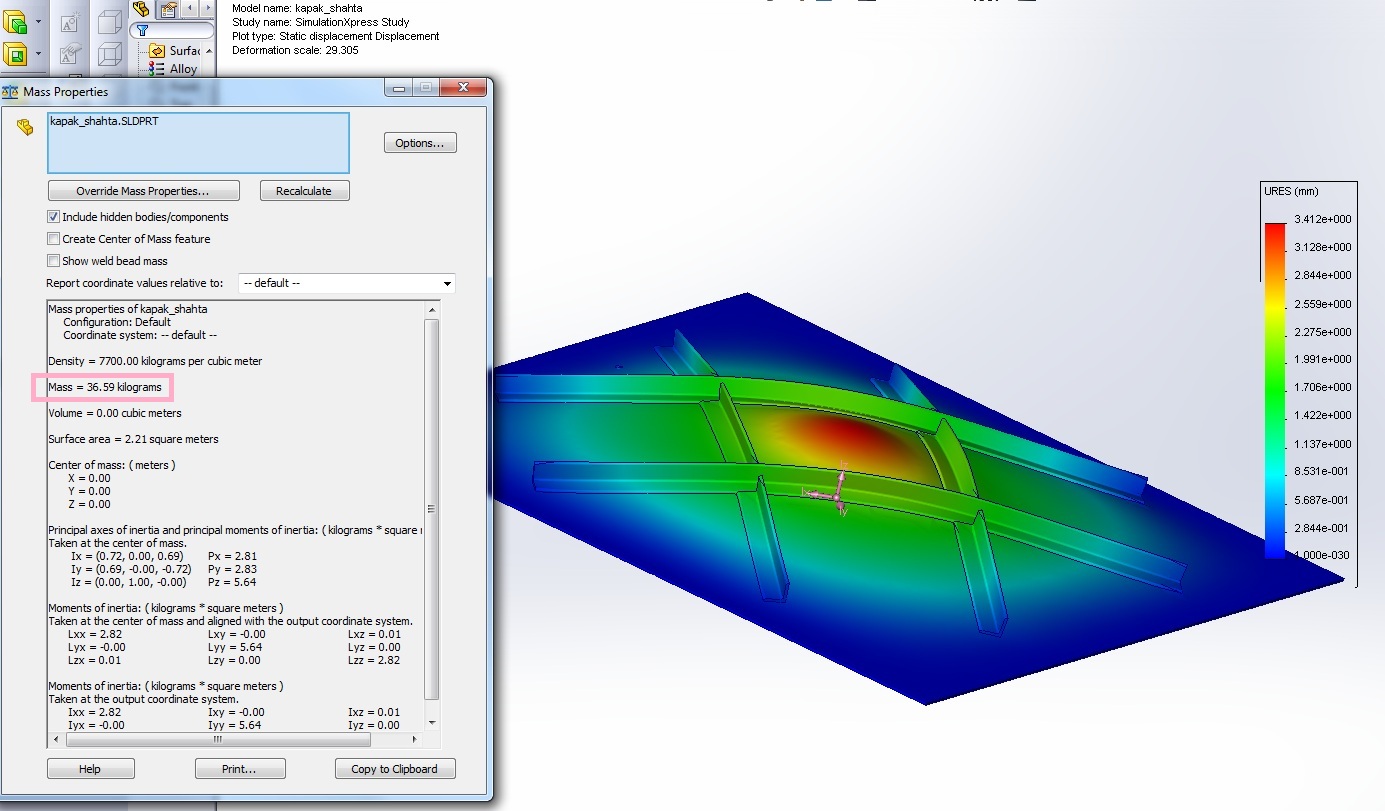Open the Report coordinate values dropdown

[x=446, y=283]
